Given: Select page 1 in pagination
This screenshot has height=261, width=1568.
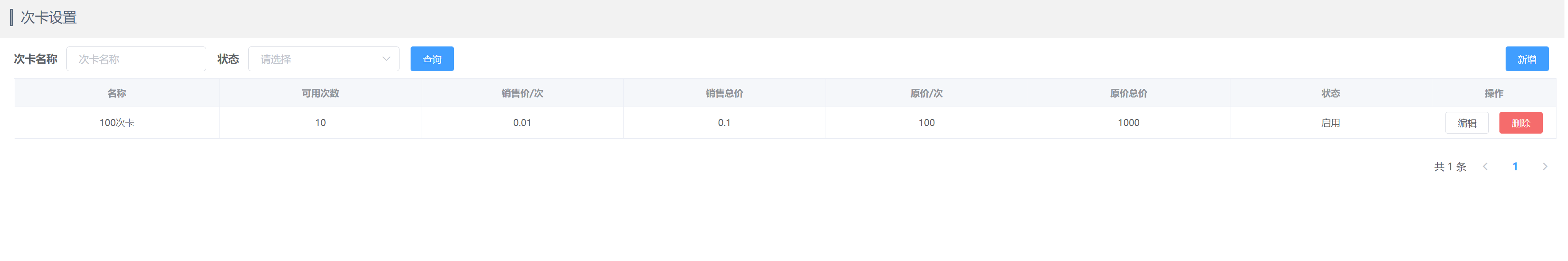Looking at the screenshot, I should pyautogui.click(x=1515, y=167).
